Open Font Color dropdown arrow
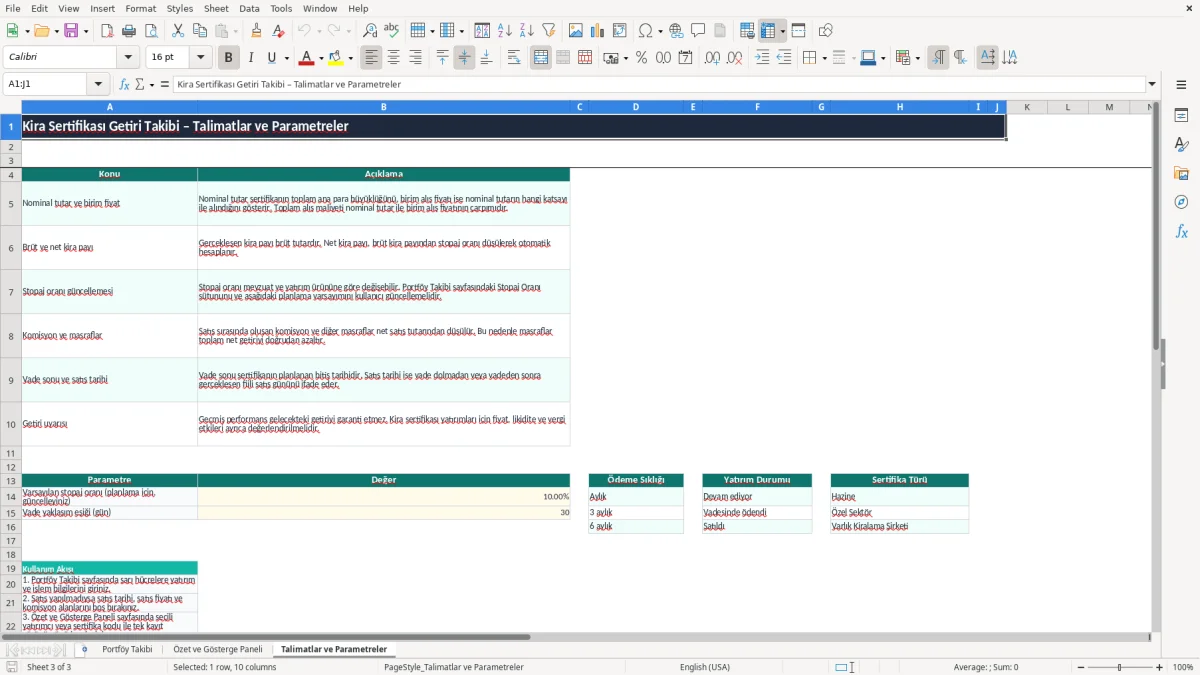This screenshot has width=1200, height=675. click(320, 58)
